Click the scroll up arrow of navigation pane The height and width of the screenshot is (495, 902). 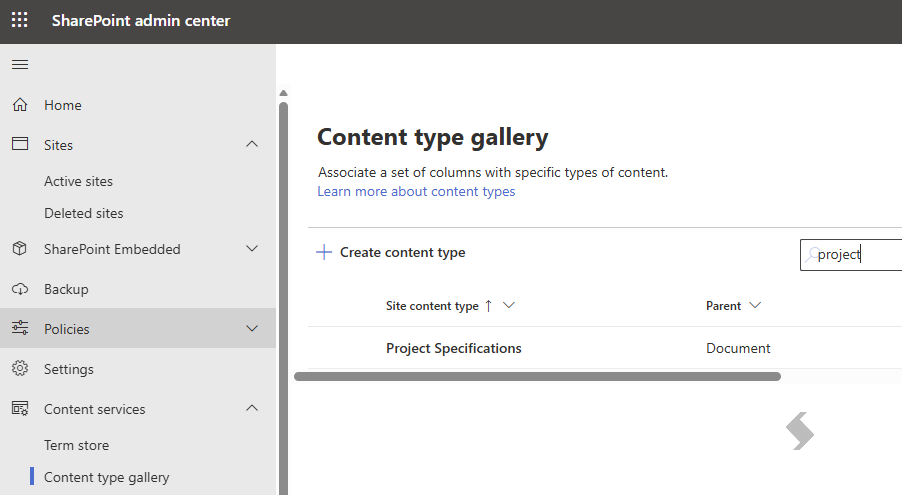click(x=283, y=93)
